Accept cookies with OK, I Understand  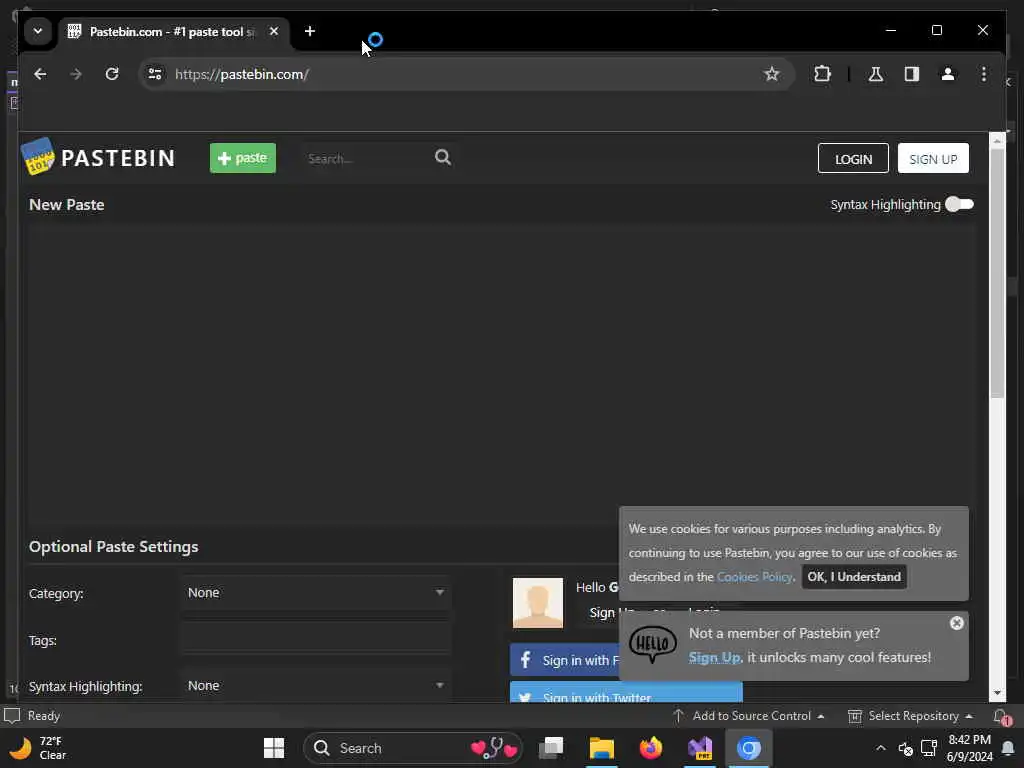click(x=854, y=577)
